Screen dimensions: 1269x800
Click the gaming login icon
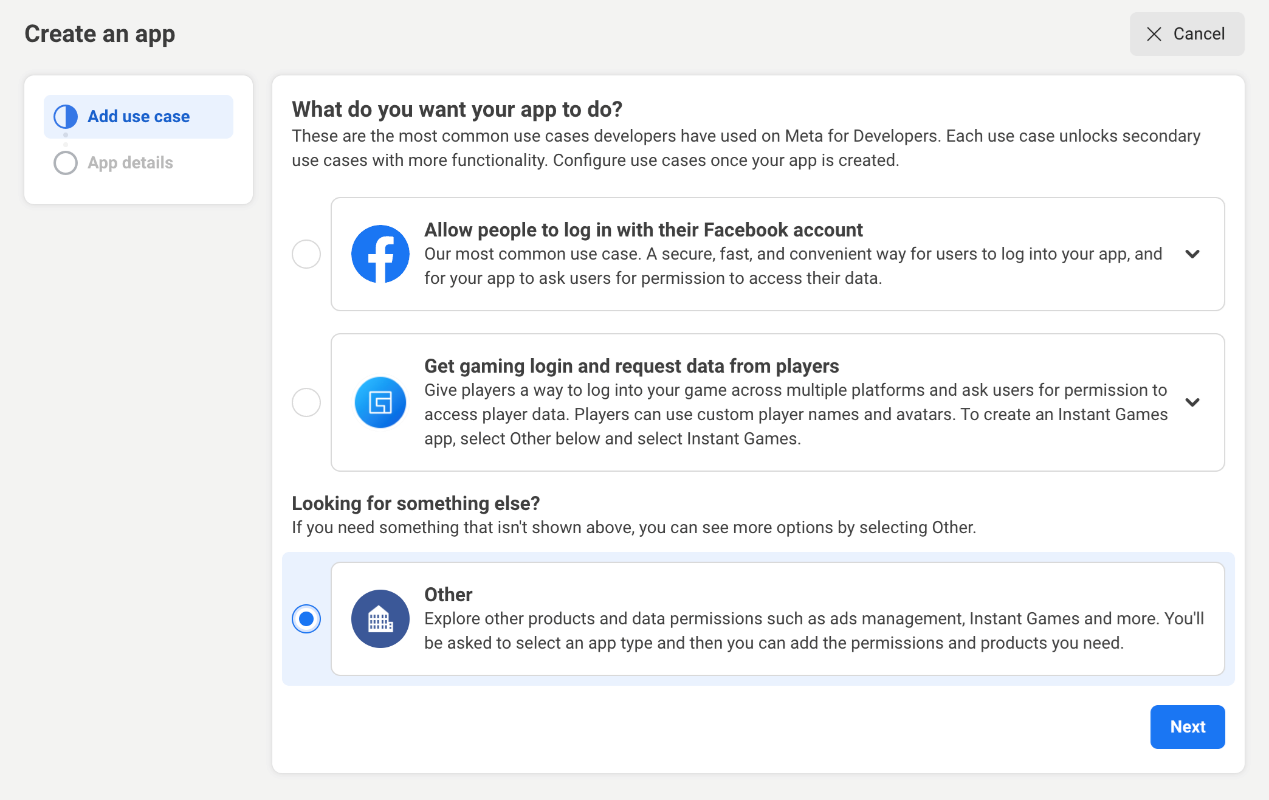pyautogui.click(x=380, y=402)
